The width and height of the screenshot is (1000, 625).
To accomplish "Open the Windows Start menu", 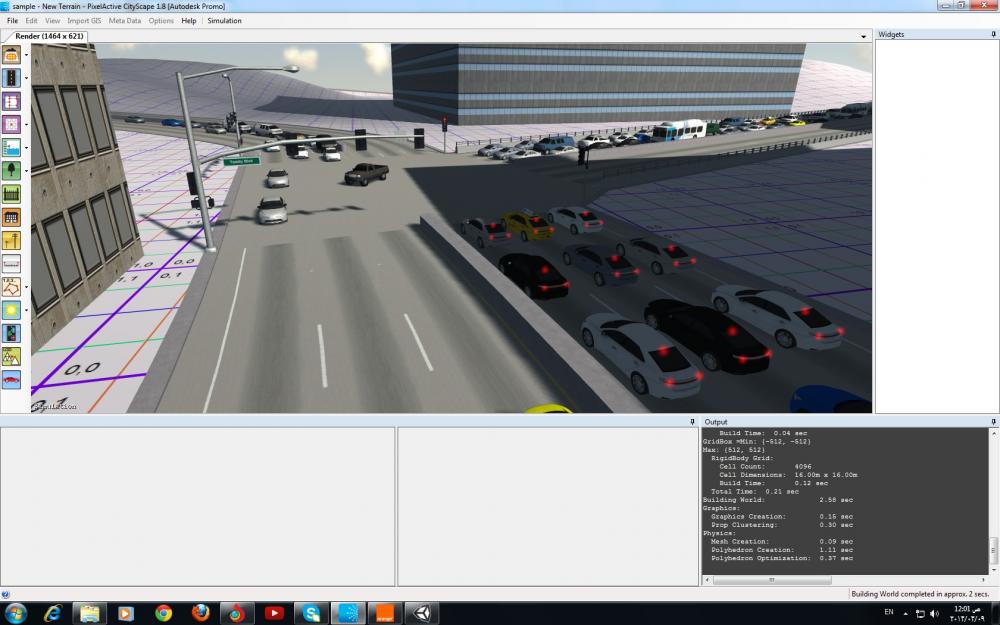I will (x=15, y=614).
